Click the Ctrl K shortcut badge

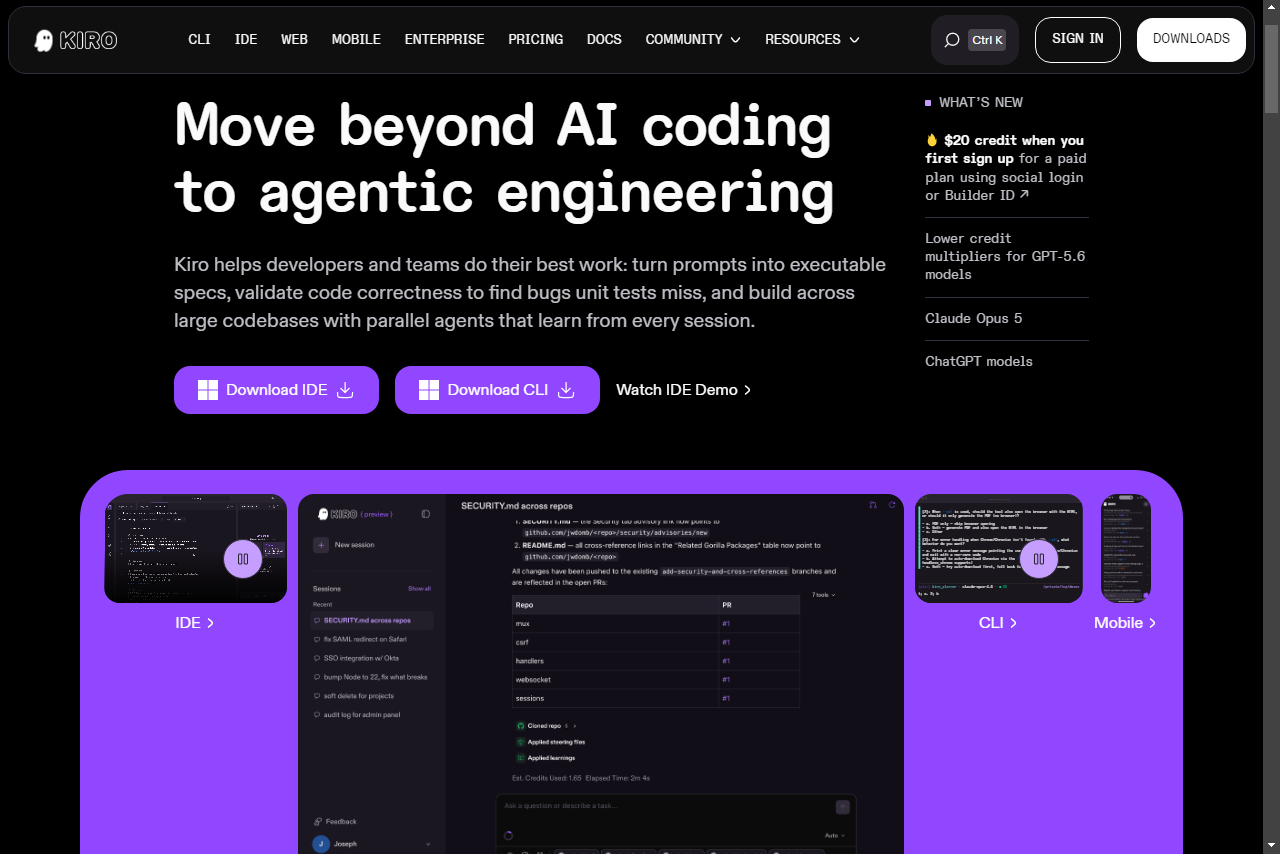coord(987,40)
